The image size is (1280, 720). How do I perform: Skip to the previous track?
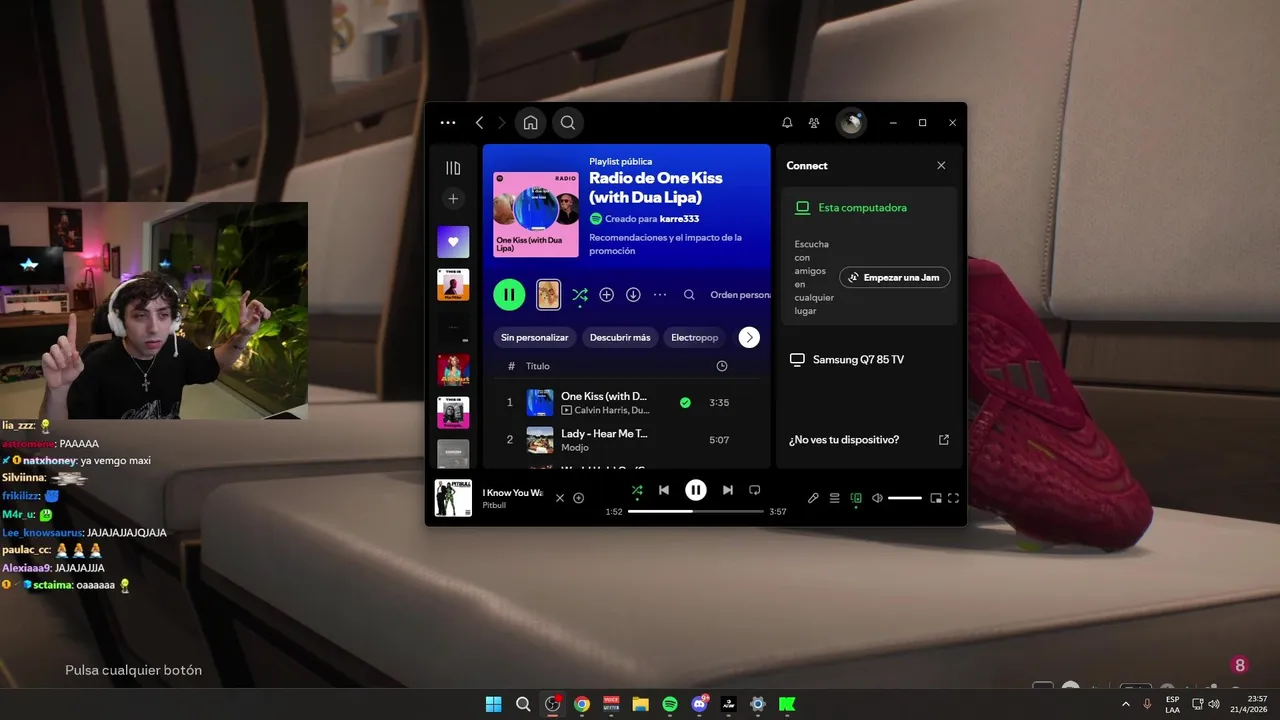[x=664, y=490]
